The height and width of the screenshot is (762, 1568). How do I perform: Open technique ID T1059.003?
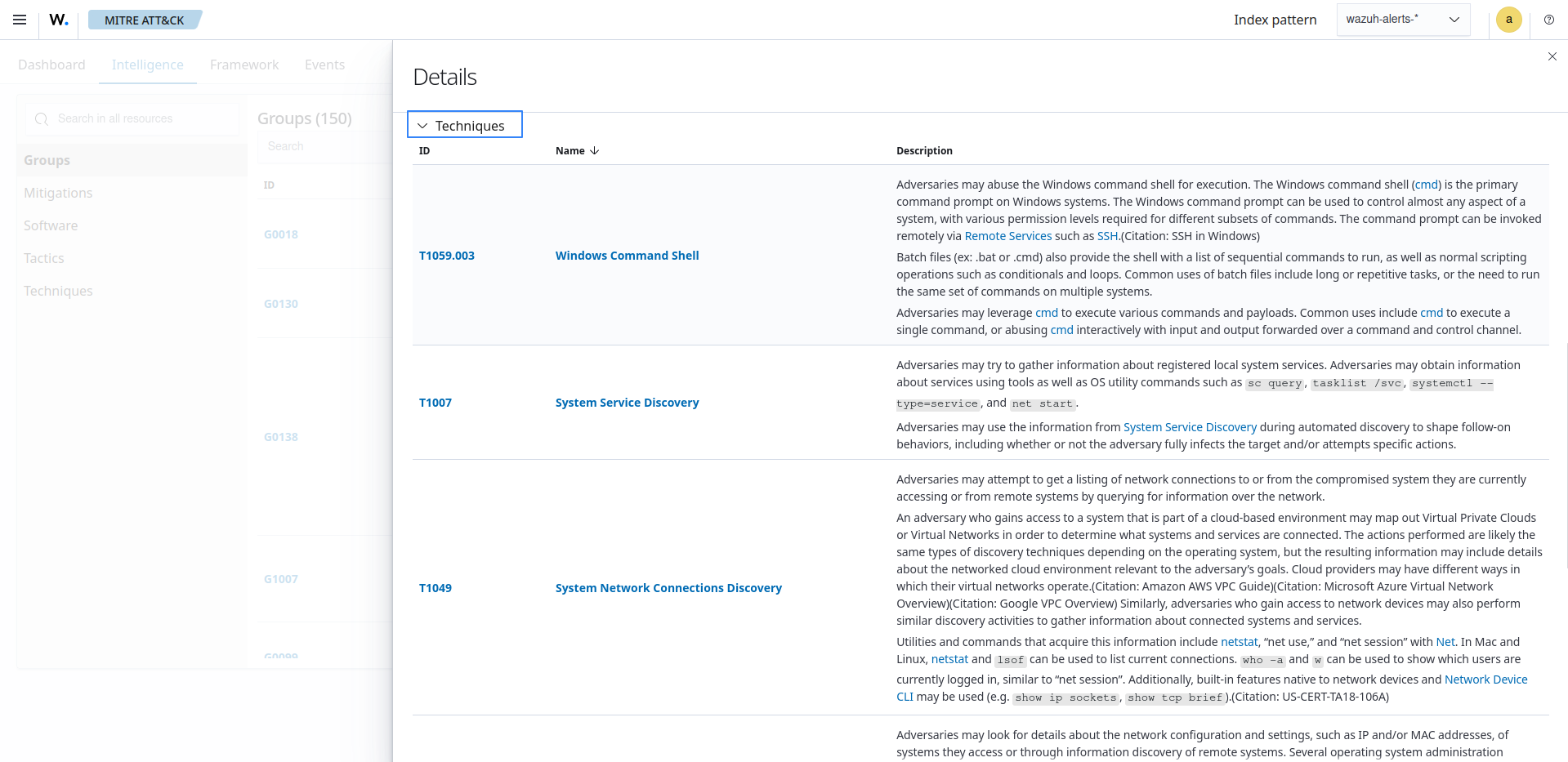click(x=446, y=256)
